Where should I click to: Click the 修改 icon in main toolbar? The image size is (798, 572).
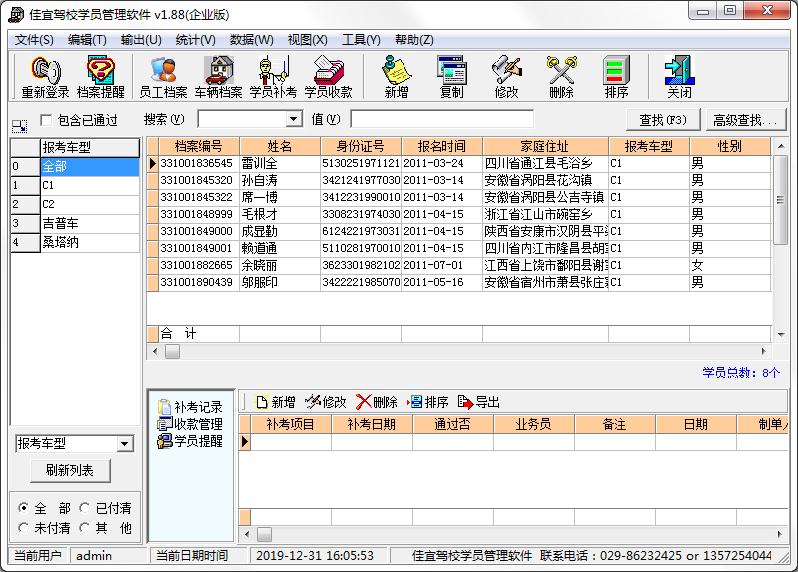click(x=506, y=77)
